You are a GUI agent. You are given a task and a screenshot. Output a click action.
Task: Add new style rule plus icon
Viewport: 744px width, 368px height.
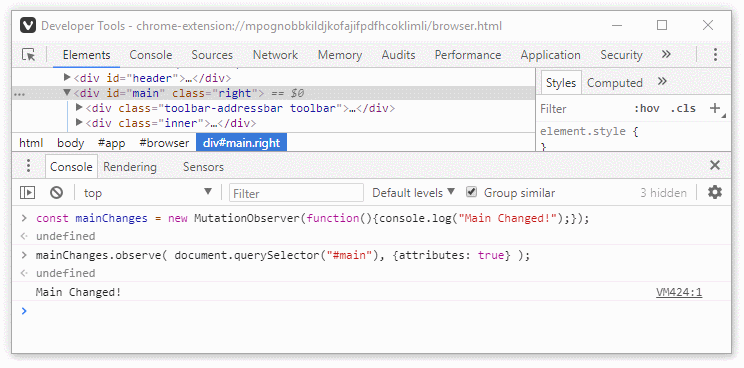(715, 109)
